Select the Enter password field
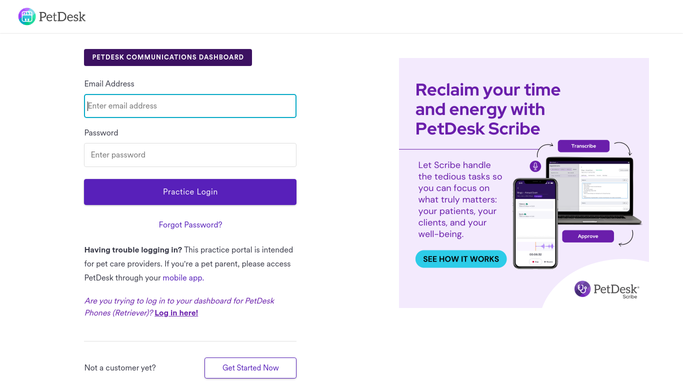Image resolution: width=683 pixels, height=384 pixels. point(190,155)
